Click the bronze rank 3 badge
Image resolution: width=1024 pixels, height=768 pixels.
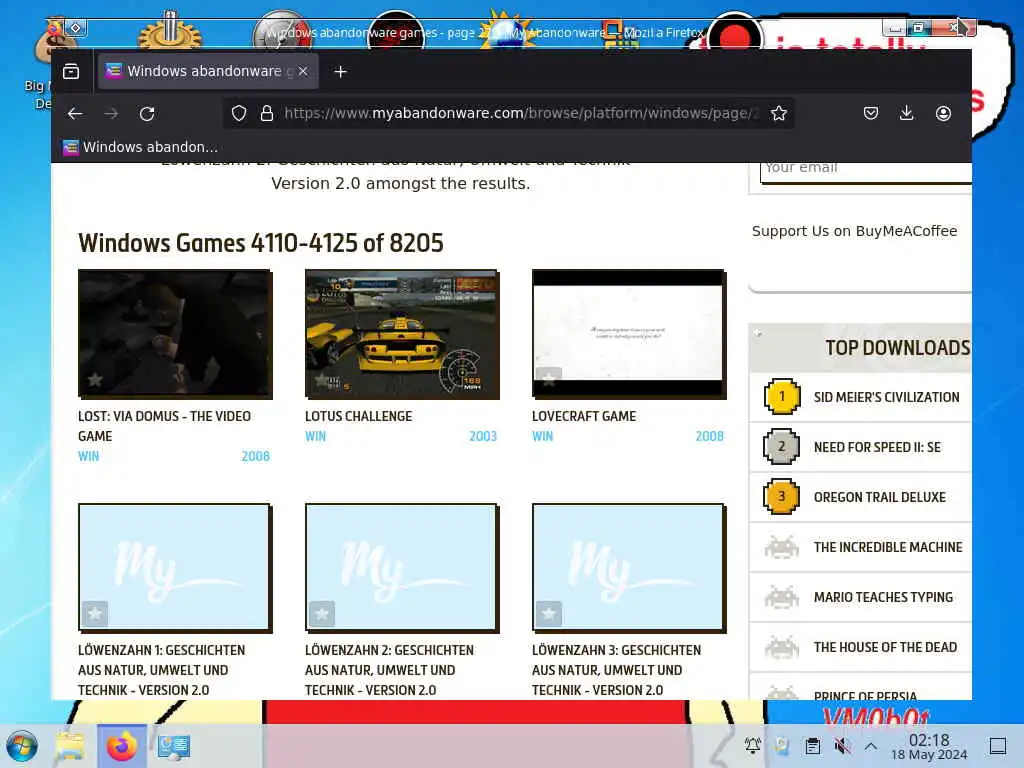782,496
